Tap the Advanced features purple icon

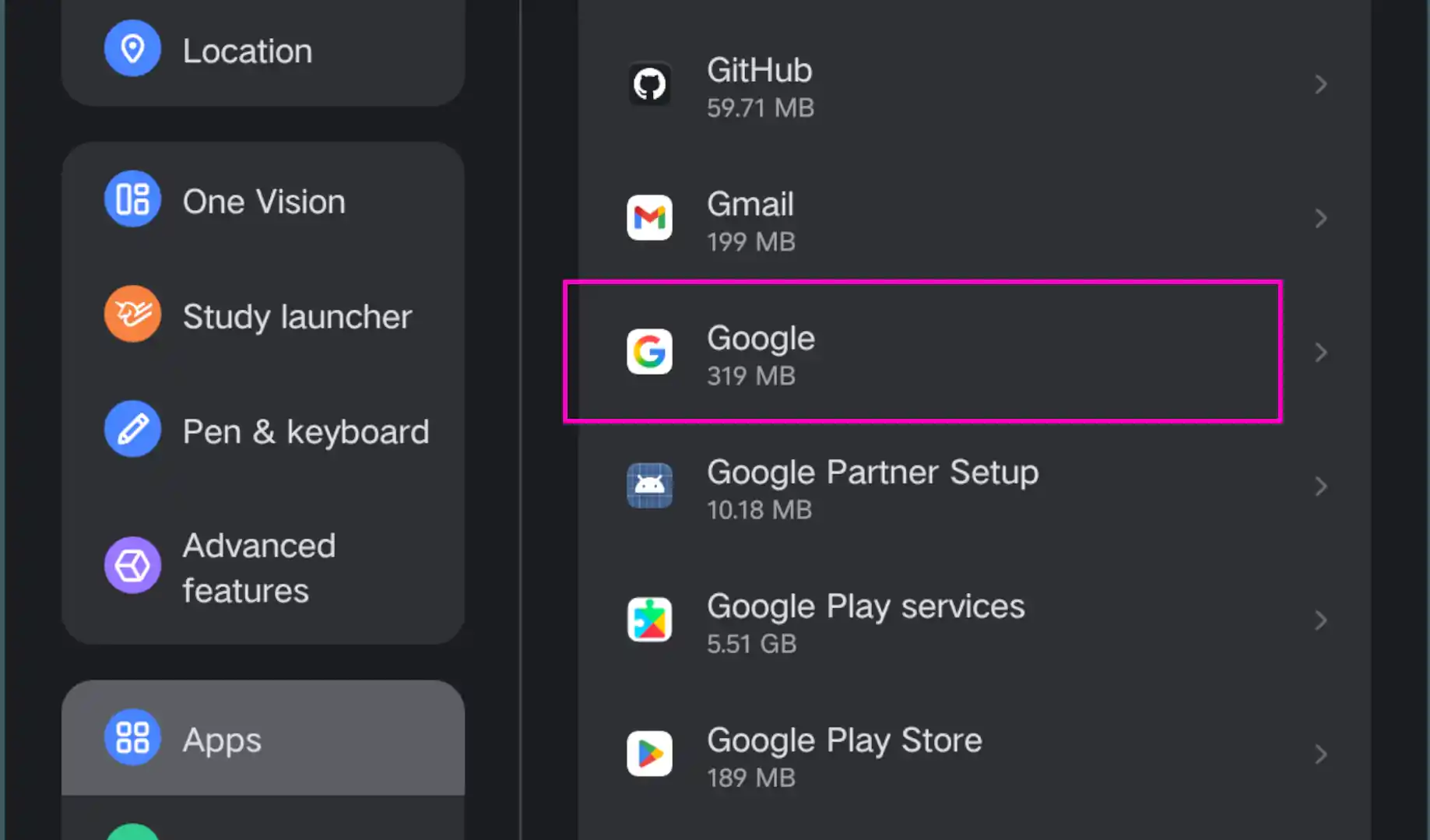(x=132, y=566)
